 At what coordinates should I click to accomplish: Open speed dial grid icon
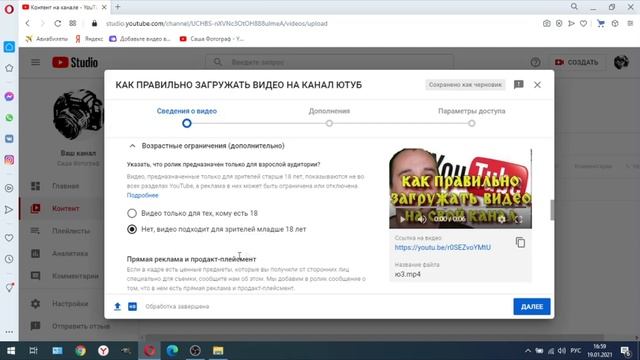click(73, 23)
